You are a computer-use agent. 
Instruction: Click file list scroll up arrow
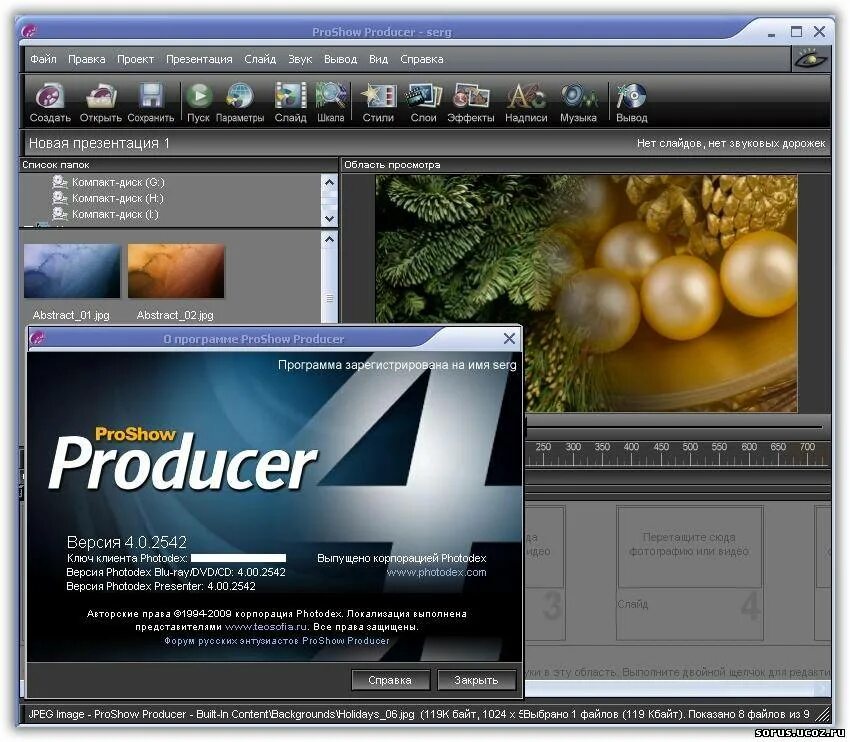tap(329, 239)
